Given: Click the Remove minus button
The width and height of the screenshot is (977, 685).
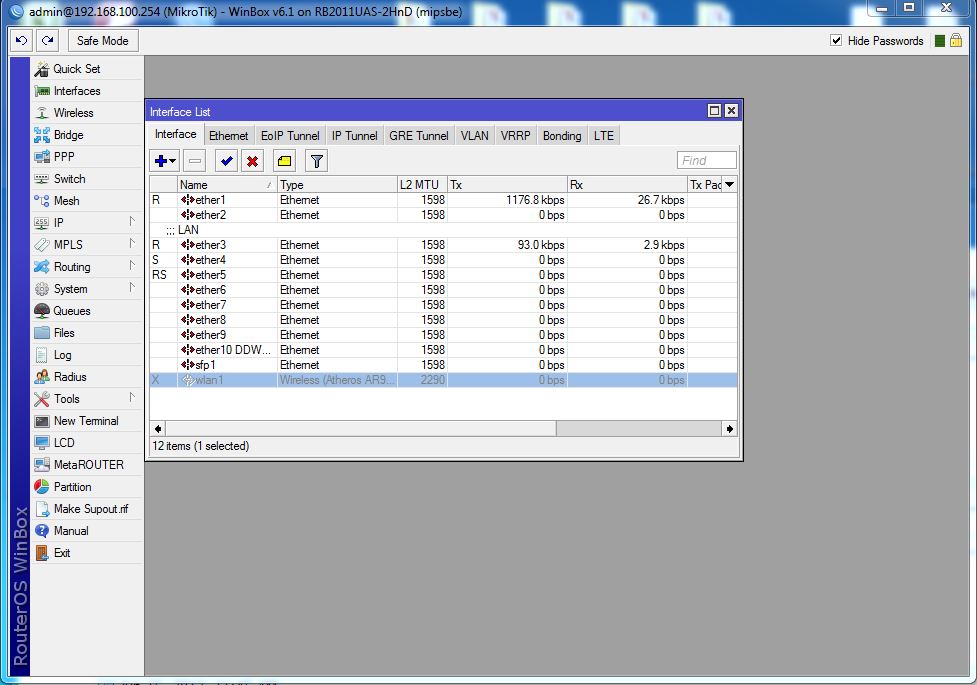Looking at the screenshot, I should coord(195,161).
